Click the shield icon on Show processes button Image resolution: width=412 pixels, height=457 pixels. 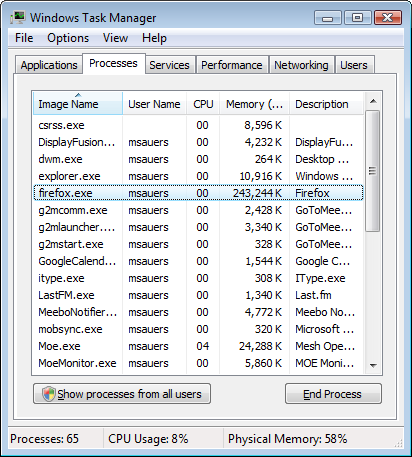[x=49, y=394]
